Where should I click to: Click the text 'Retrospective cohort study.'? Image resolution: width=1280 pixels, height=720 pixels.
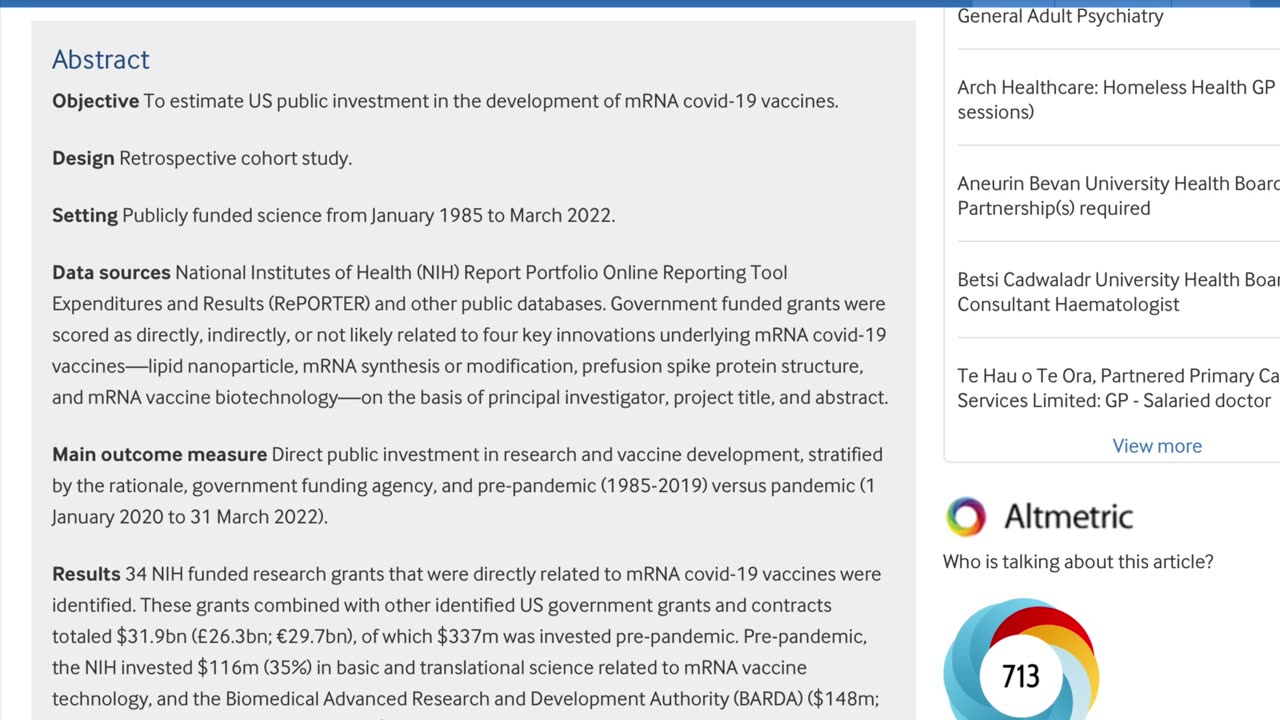click(x=236, y=158)
